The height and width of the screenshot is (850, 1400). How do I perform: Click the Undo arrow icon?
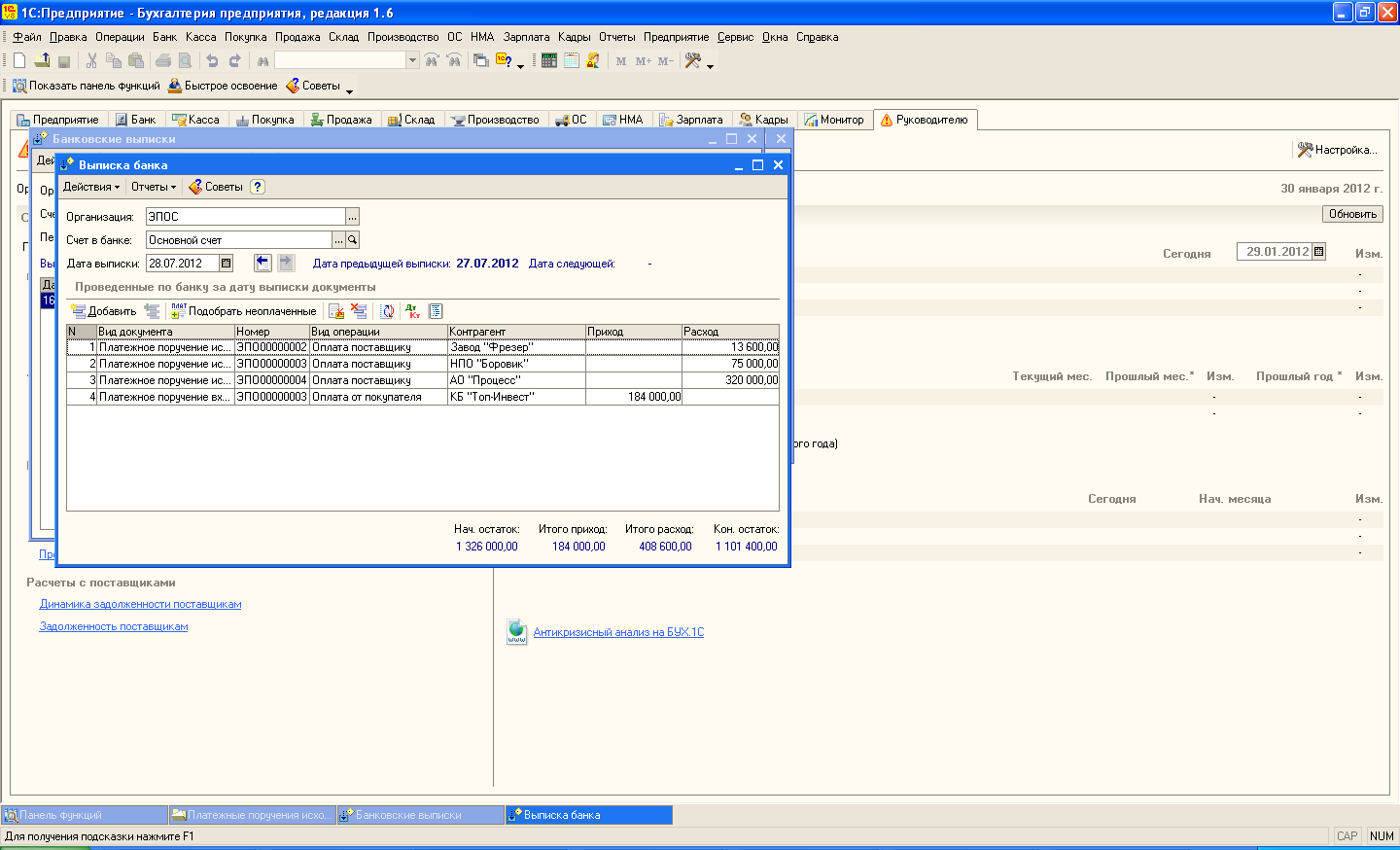(212, 60)
